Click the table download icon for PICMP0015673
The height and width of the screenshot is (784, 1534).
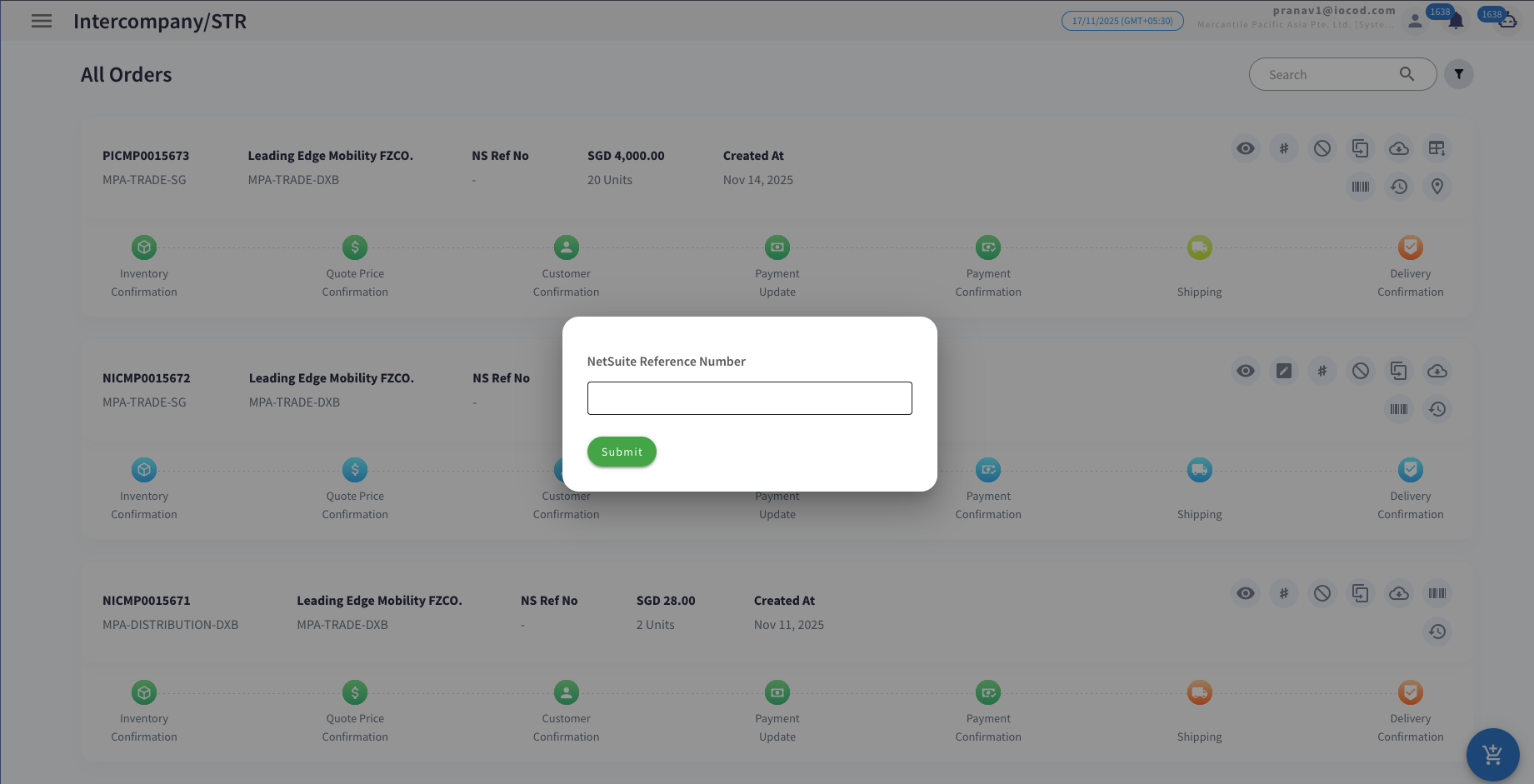click(1437, 148)
